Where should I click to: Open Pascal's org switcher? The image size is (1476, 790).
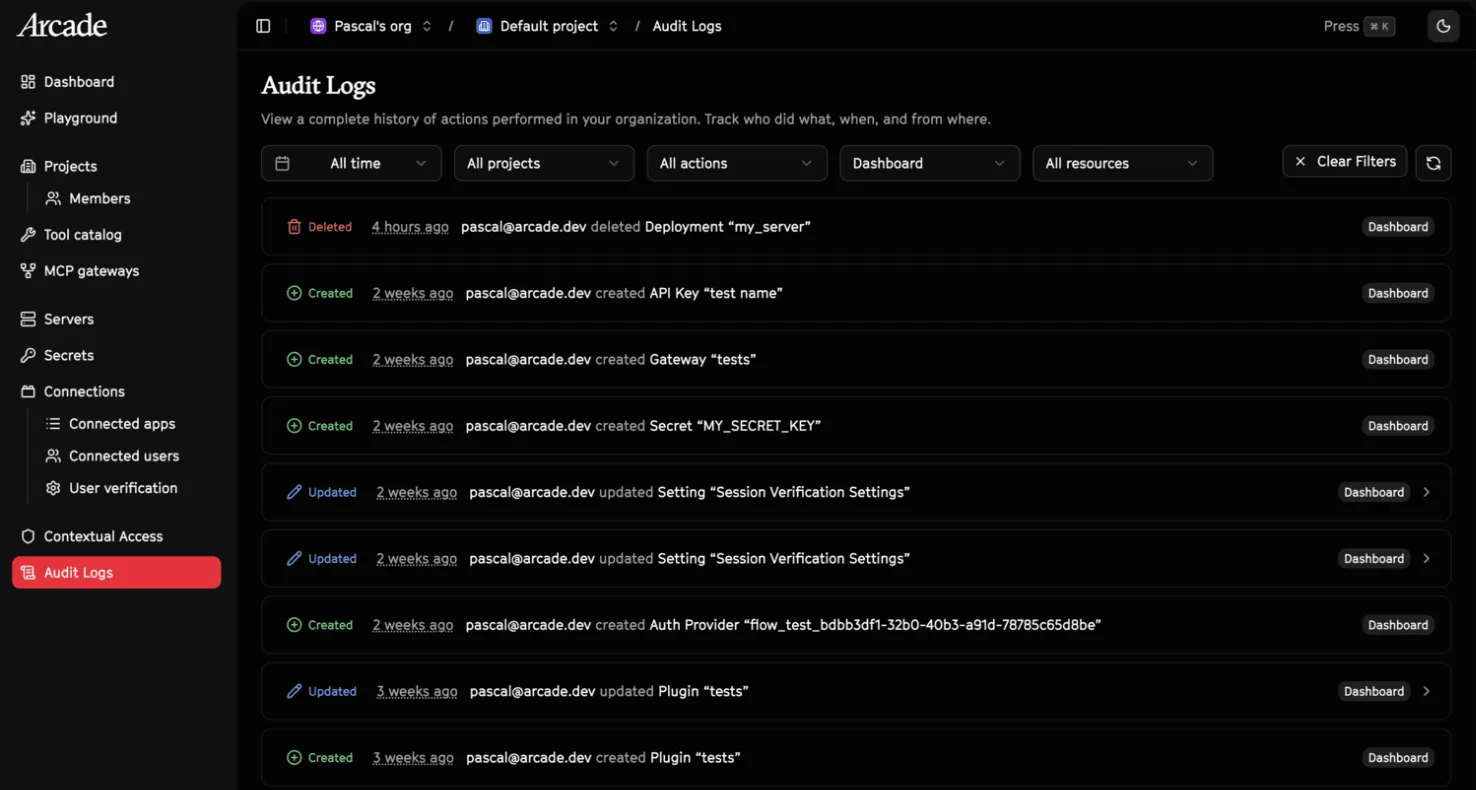tap(372, 26)
